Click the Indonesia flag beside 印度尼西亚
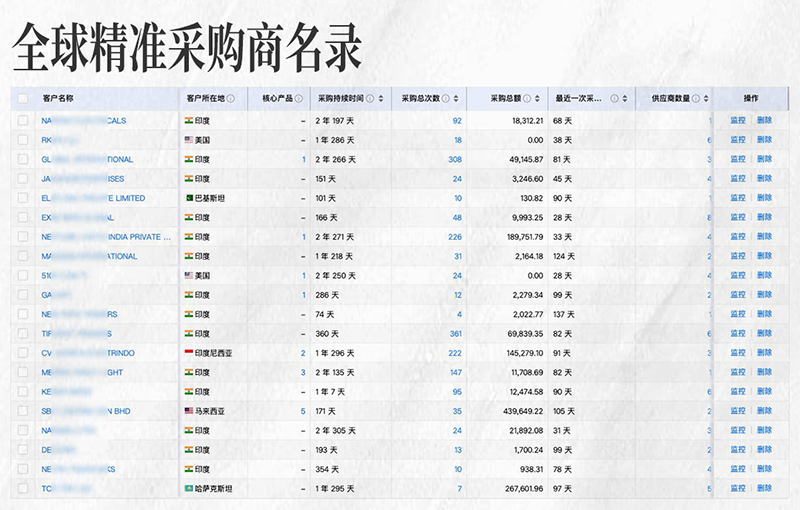 pyautogui.click(x=188, y=353)
